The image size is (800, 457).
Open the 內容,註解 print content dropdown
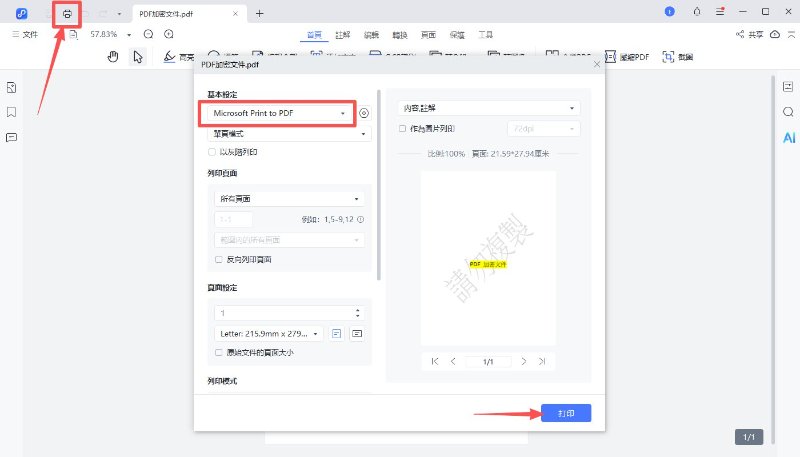(488, 108)
